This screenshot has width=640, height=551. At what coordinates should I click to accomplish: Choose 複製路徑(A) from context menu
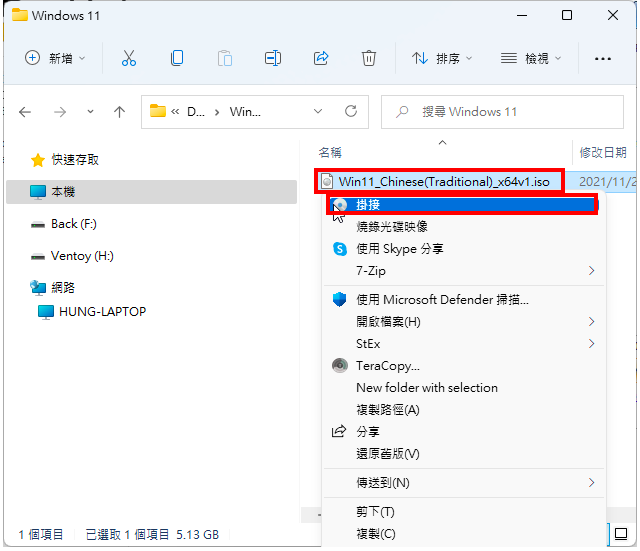[x=464, y=409]
